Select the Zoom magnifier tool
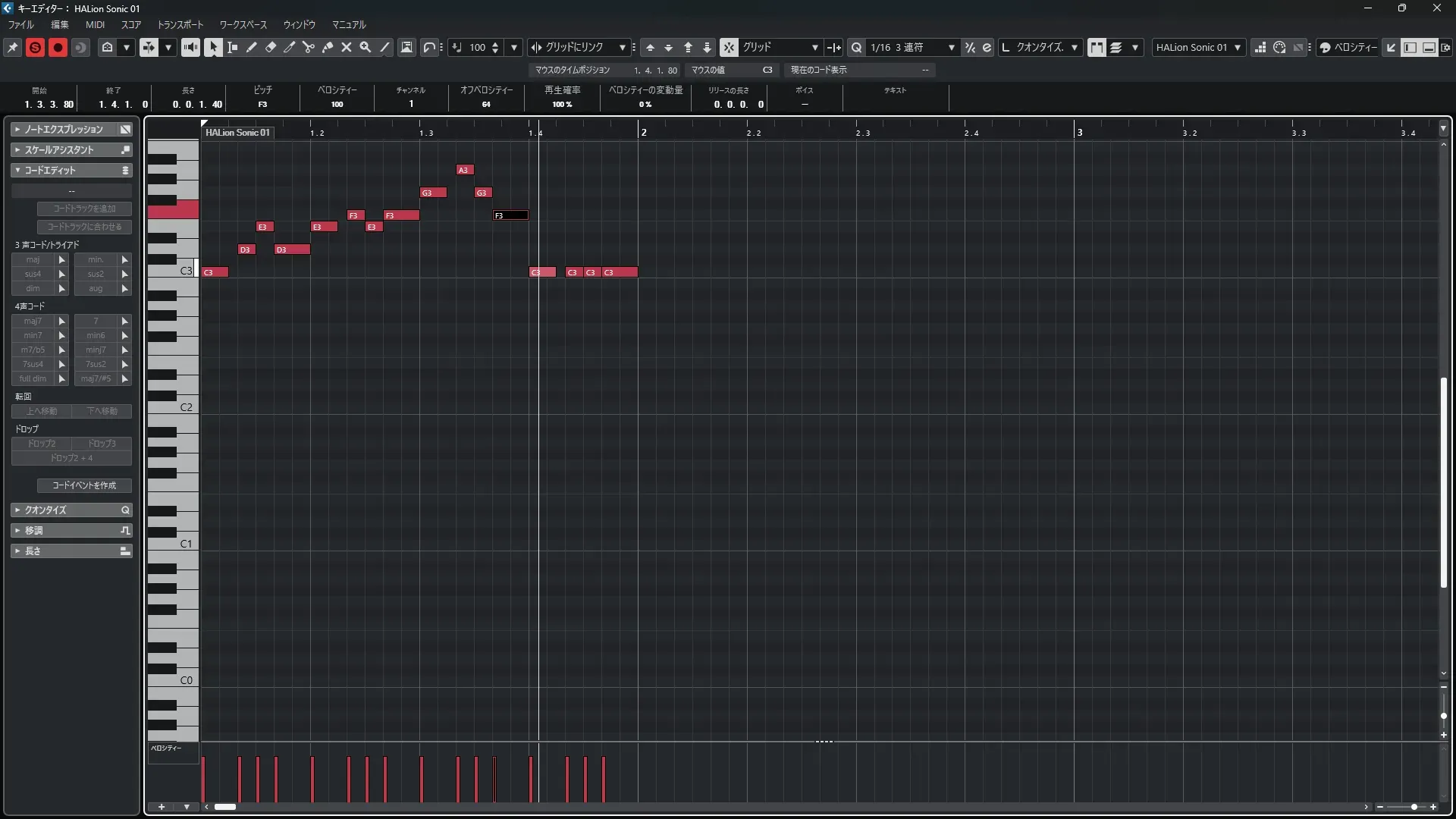 366,47
